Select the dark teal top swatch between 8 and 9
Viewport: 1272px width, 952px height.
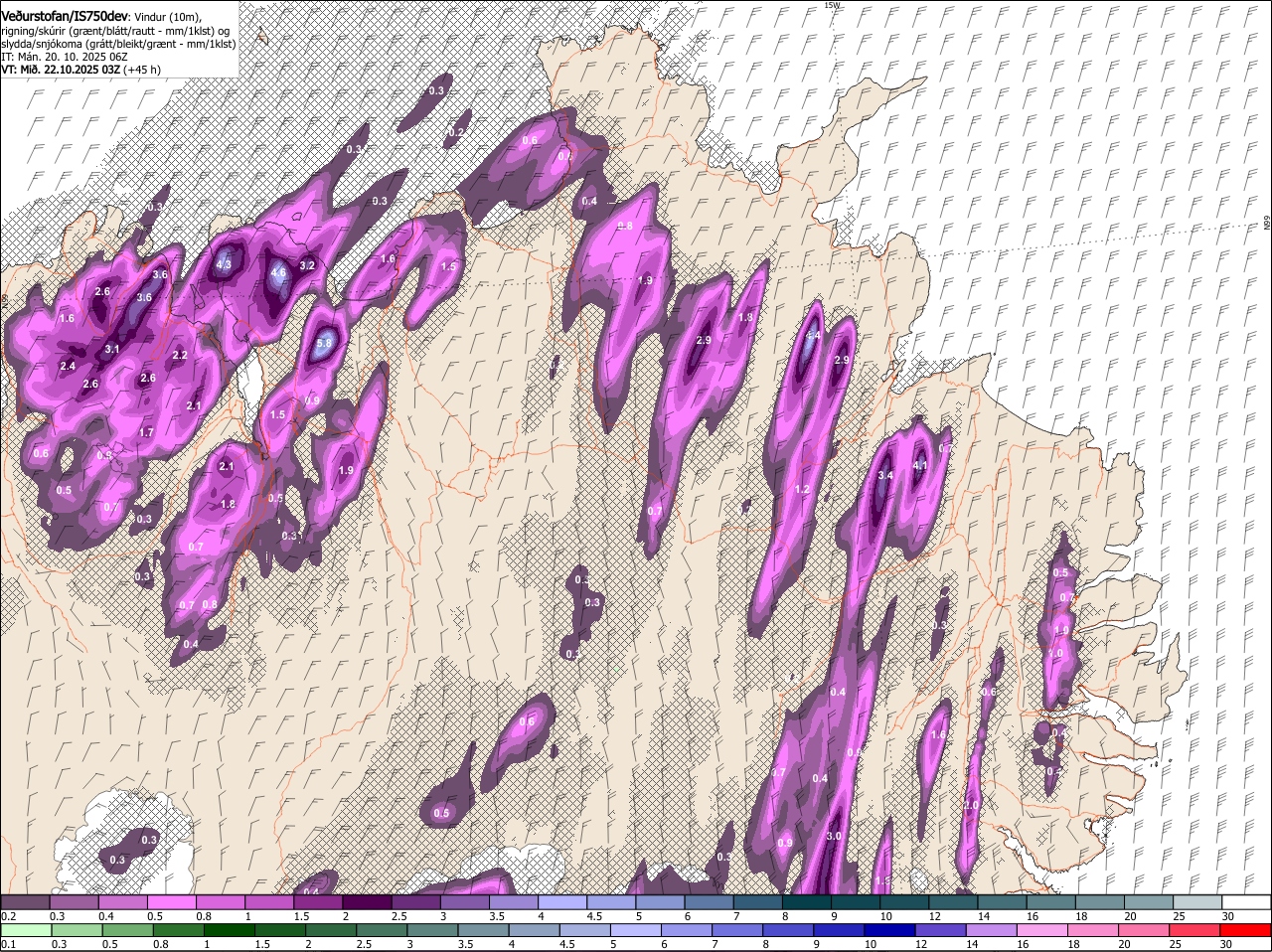pyautogui.click(x=806, y=902)
